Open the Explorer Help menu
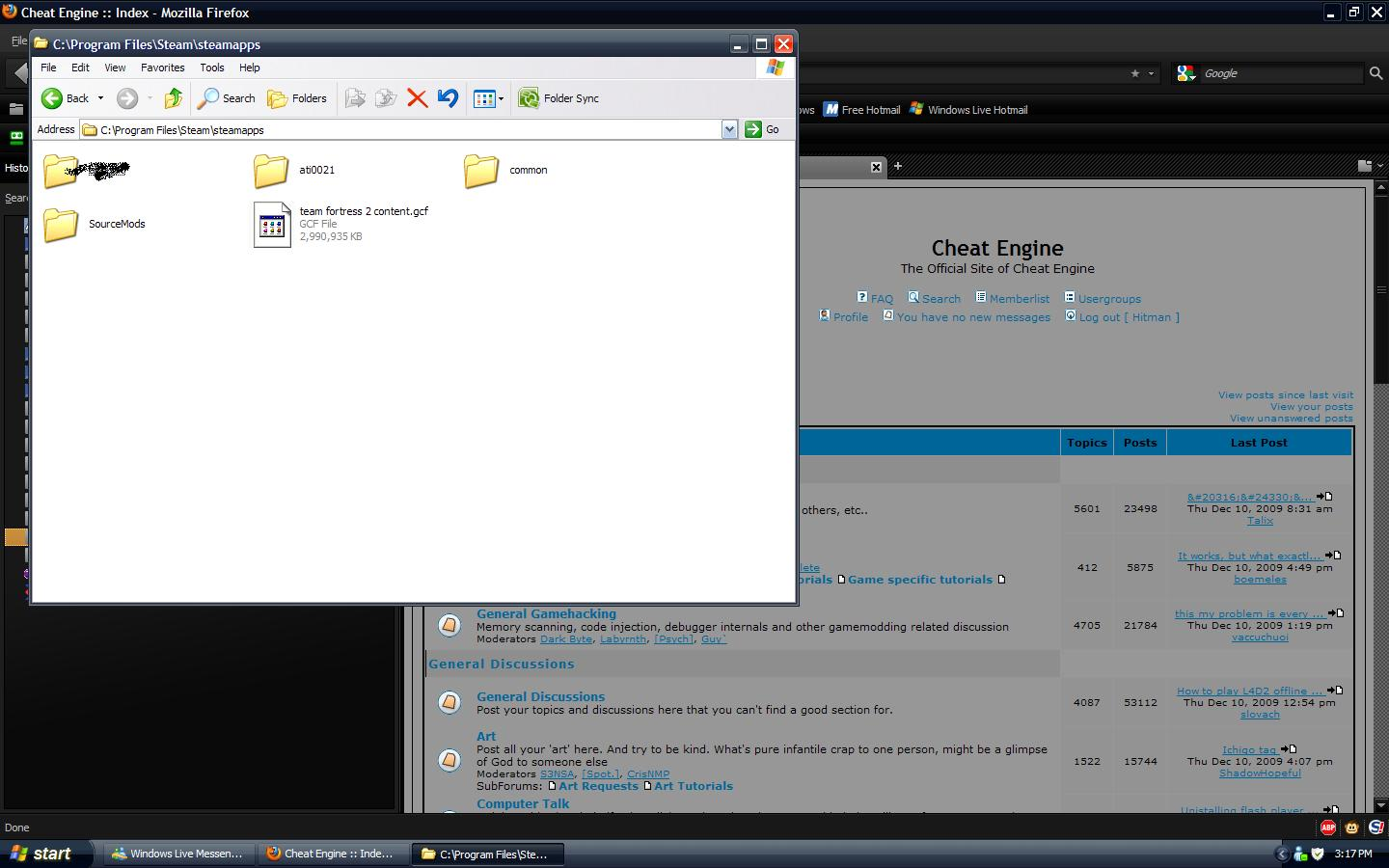Viewport: 1389px width, 868px height. (x=249, y=68)
